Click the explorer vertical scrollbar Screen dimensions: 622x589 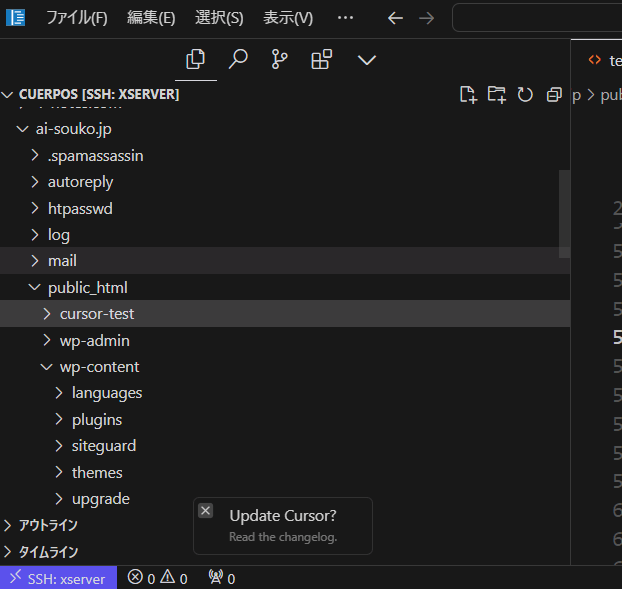[x=564, y=214]
